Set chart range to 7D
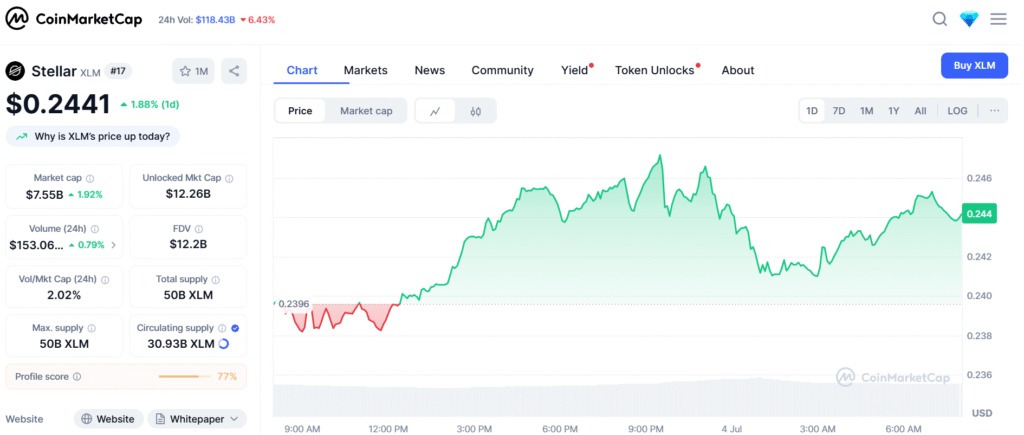The width and height of the screenshot is (1024, 435). (839, 111)
